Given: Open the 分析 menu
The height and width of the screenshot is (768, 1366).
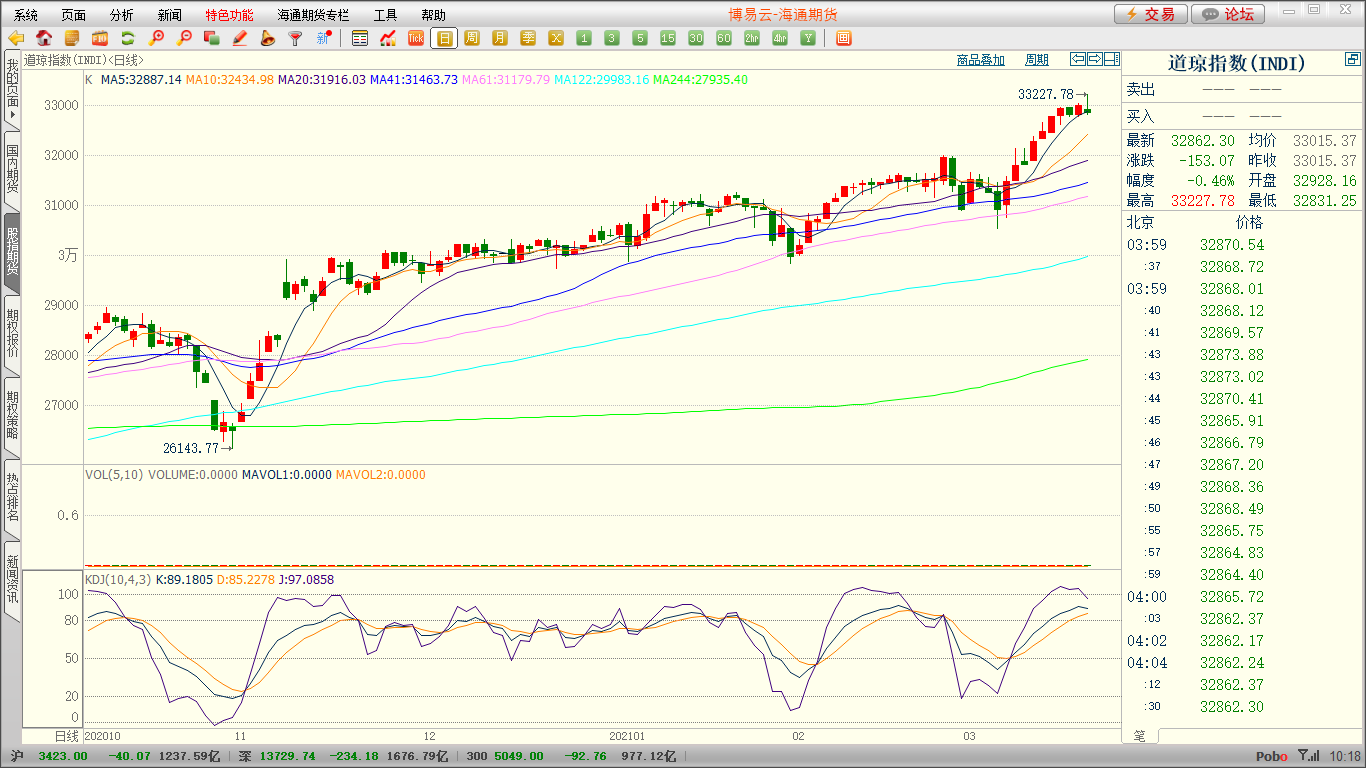Looking at the screenshot, I should point(122,15).
